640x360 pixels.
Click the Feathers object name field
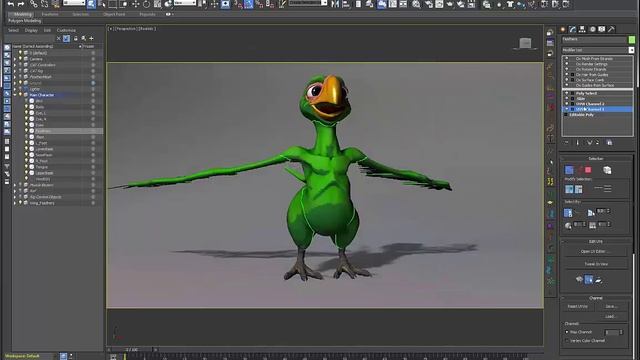(x=594, y=39)
